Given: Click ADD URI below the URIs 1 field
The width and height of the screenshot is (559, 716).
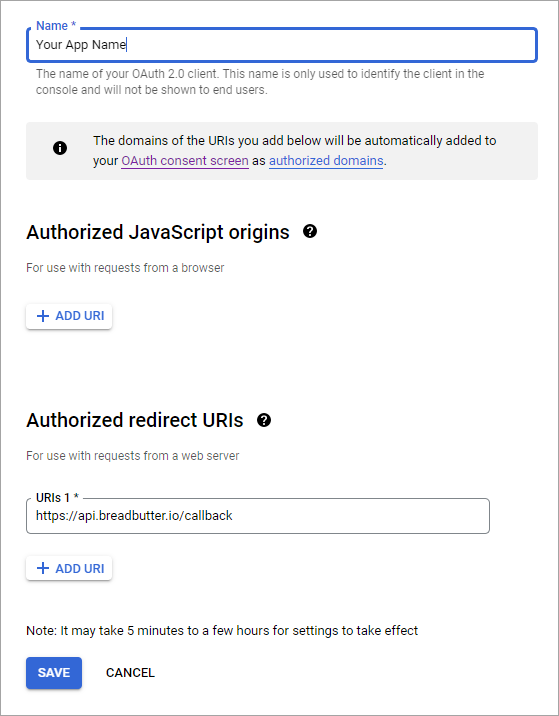Looking at the screenshot, I should 69,569.
